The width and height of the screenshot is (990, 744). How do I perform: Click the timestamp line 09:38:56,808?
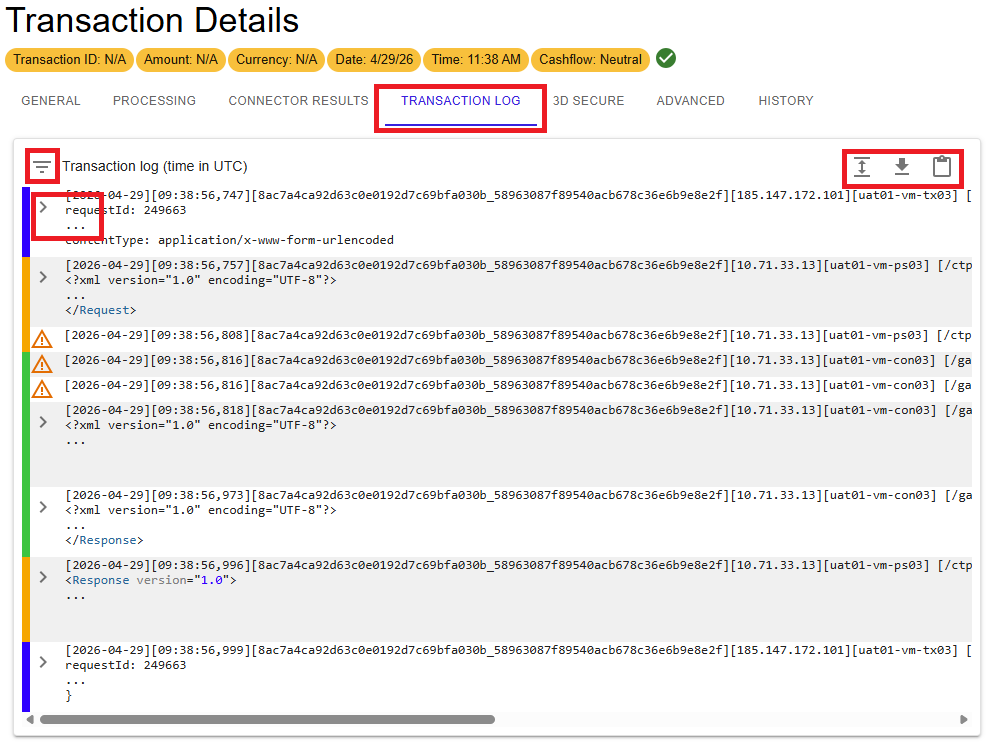pos(518,335)
